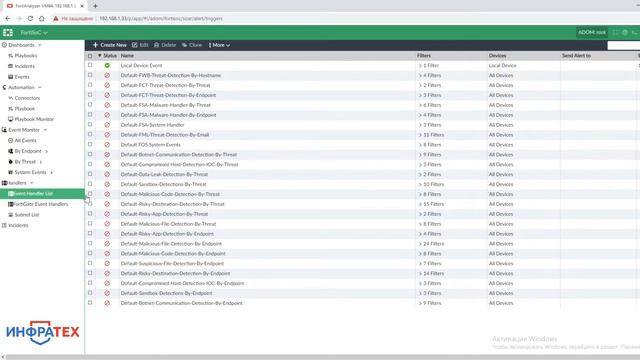Viewport: 640px width, 360px height.
Task: Select Event Handler List in sidebar
Action: point(42,193)
